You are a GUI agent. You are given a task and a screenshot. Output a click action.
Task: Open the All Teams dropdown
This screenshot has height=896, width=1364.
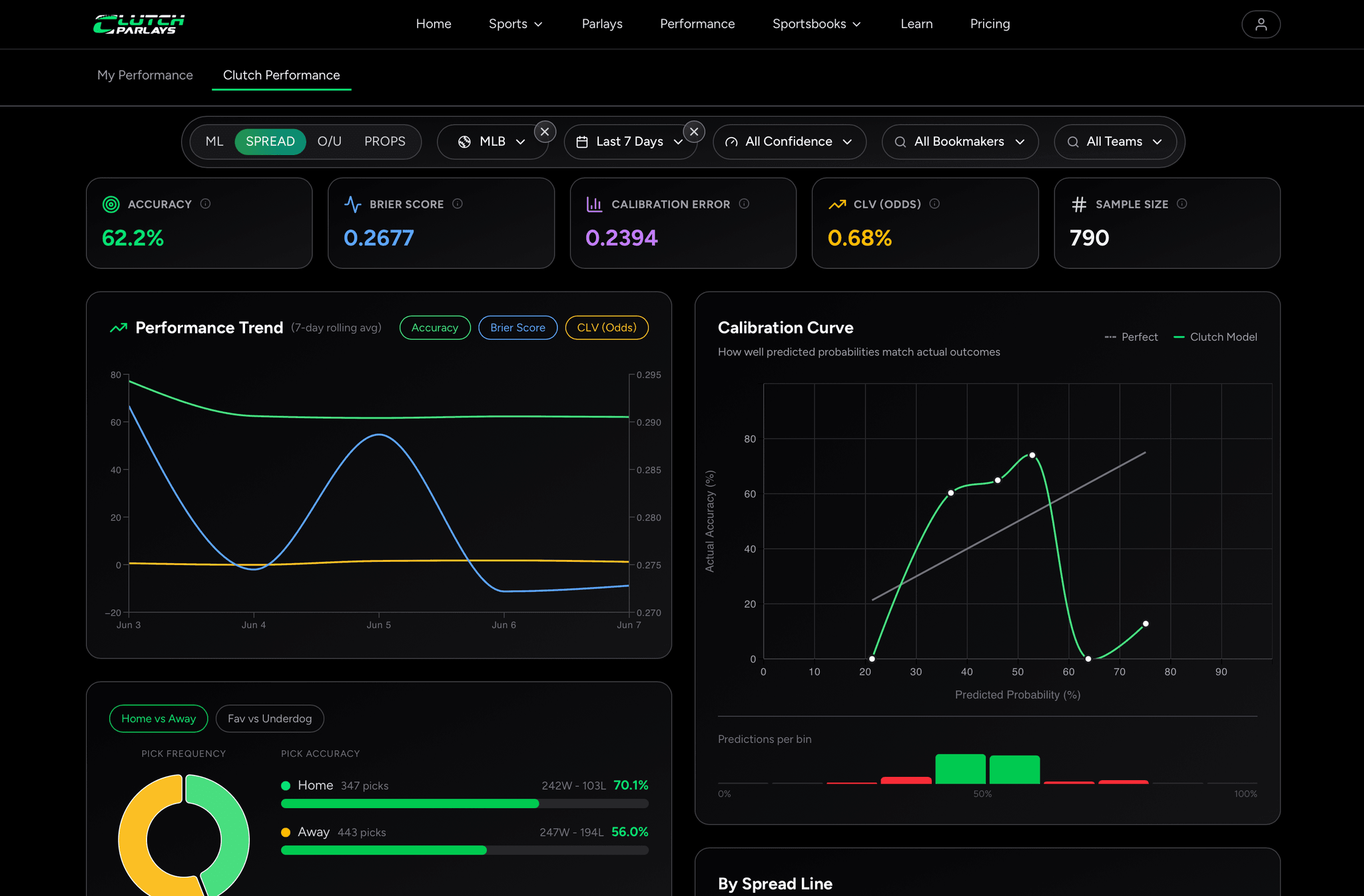tap(1115, 142)
